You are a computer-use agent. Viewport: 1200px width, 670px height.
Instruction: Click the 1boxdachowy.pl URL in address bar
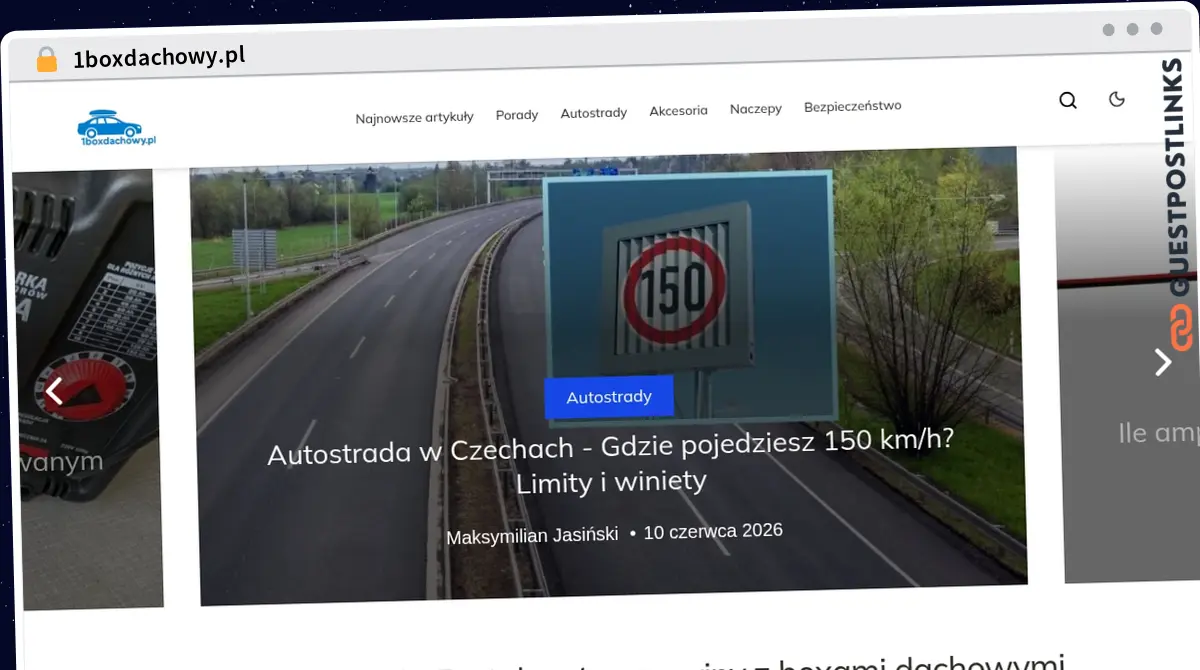(x=159, y=57)
